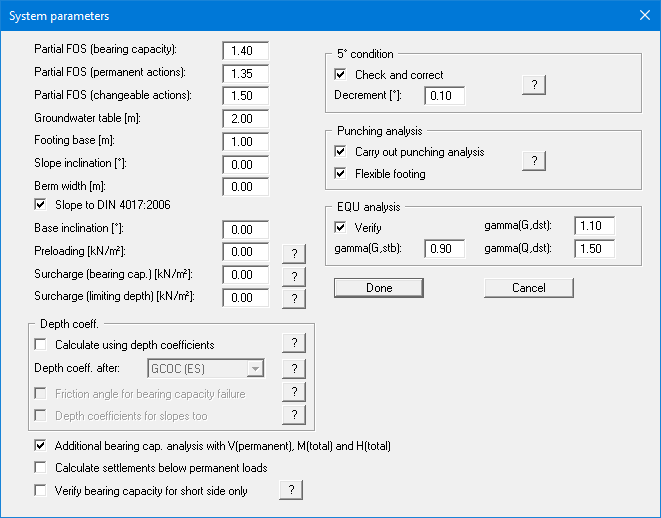
Task: Open help for Surcharge (bearing cap.)
Action: pyautogui.click(x=293, y=275)
